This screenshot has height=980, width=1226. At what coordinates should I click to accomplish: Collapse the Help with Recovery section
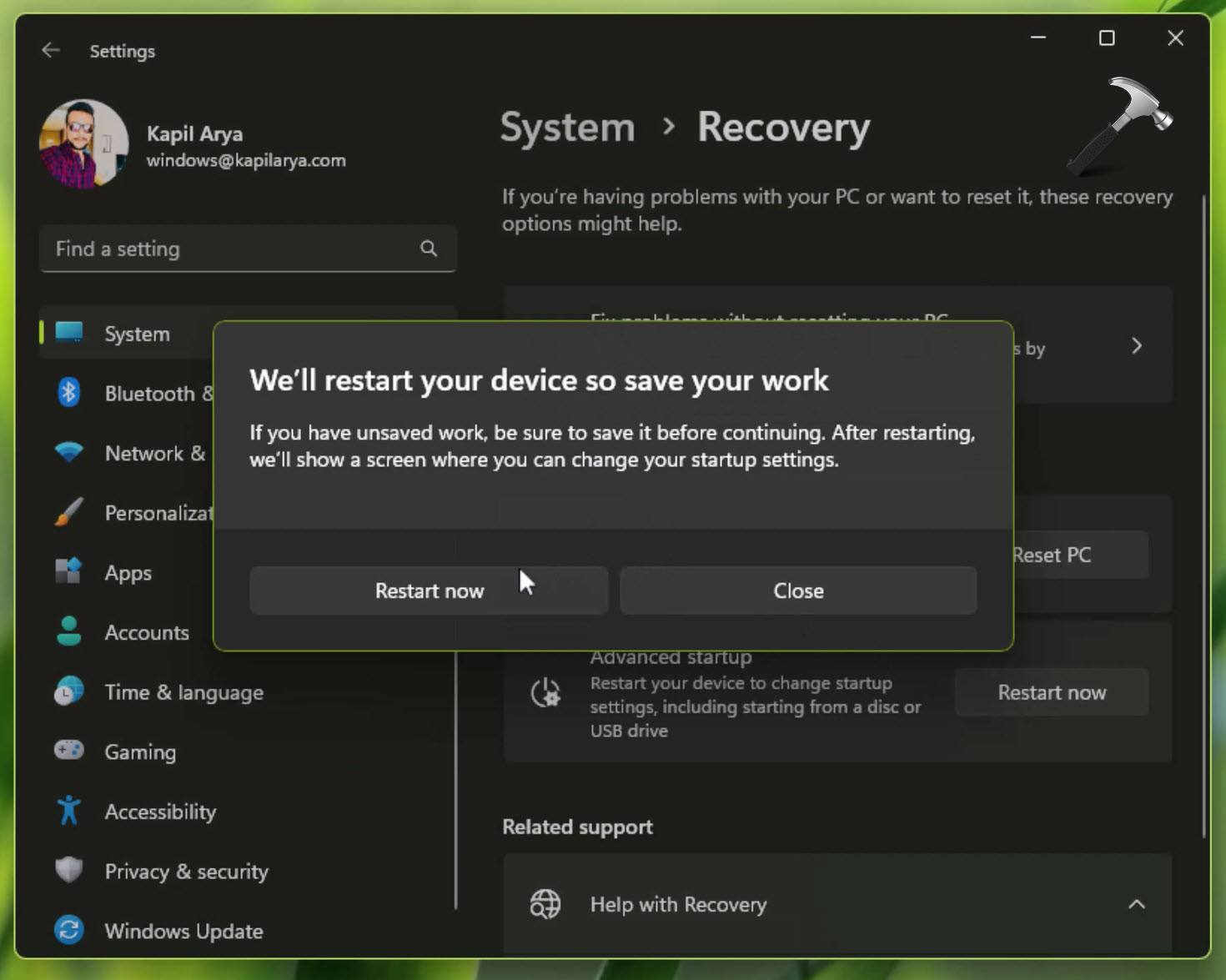point(1136,904)
